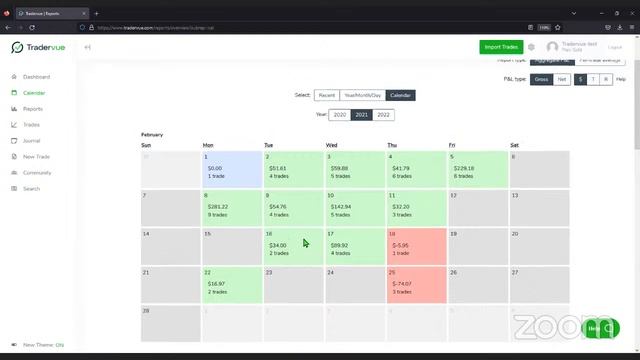The height and width of the screenshot is (360, 640).
Task: Click the zoom level indicator in address bar
Action: (x=544, y=27)
